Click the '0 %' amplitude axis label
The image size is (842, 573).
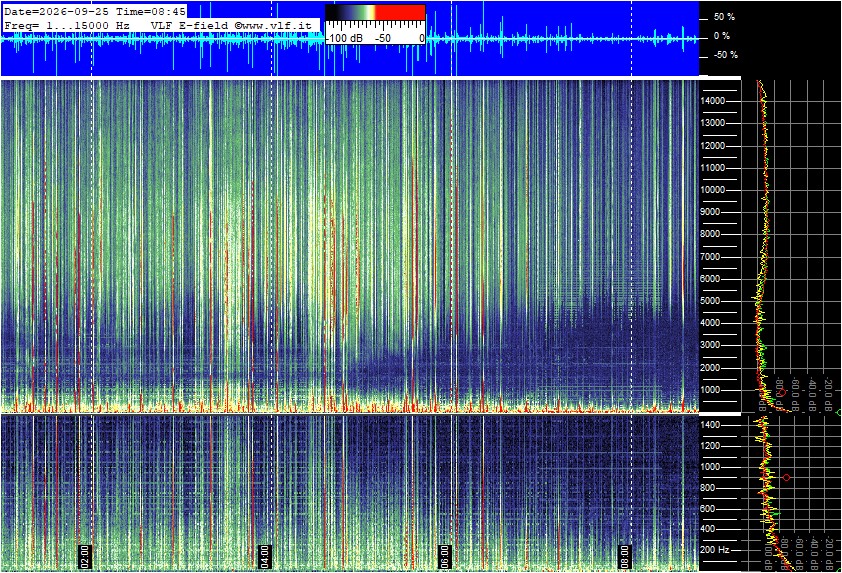(x=722, y=36)
